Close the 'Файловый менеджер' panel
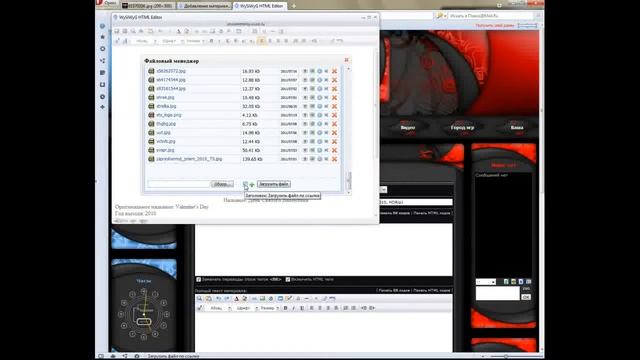Screen dimensions: 640x360 (347, 60)
